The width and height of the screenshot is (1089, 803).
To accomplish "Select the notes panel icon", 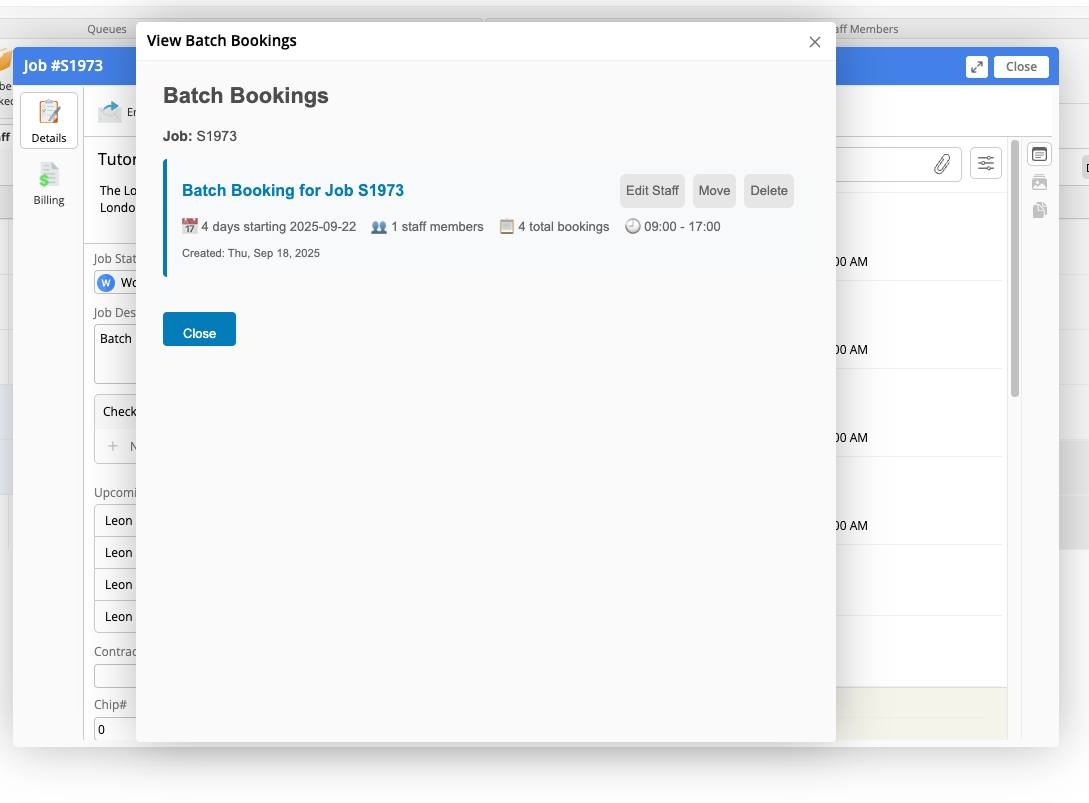I will point(1040,155).
